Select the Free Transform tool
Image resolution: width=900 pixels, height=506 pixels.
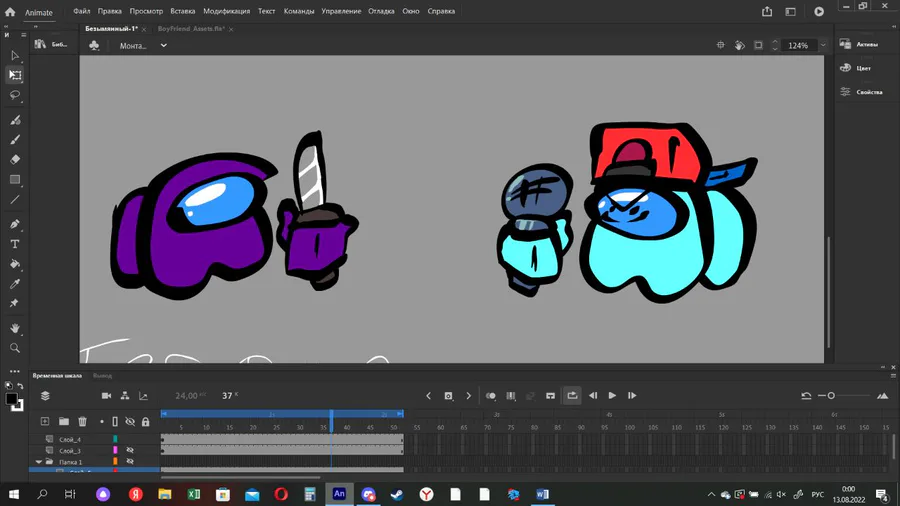click(x=15, y=75)
